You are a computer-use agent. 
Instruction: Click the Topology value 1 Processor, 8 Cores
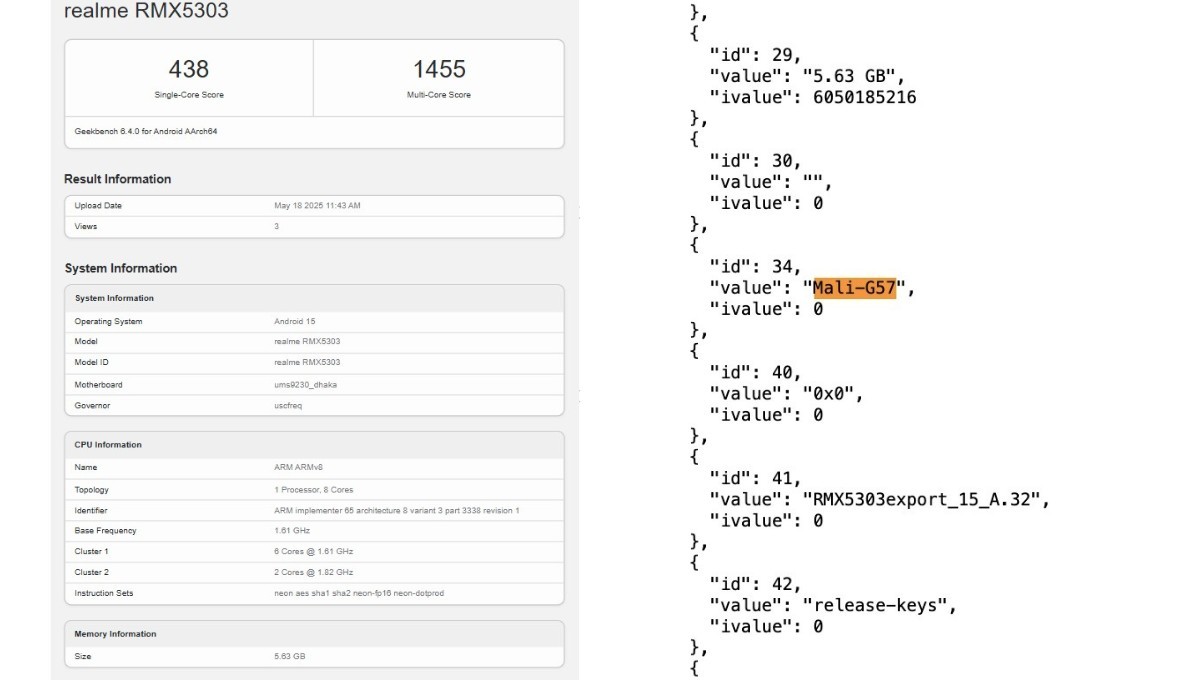pos(313,489)
